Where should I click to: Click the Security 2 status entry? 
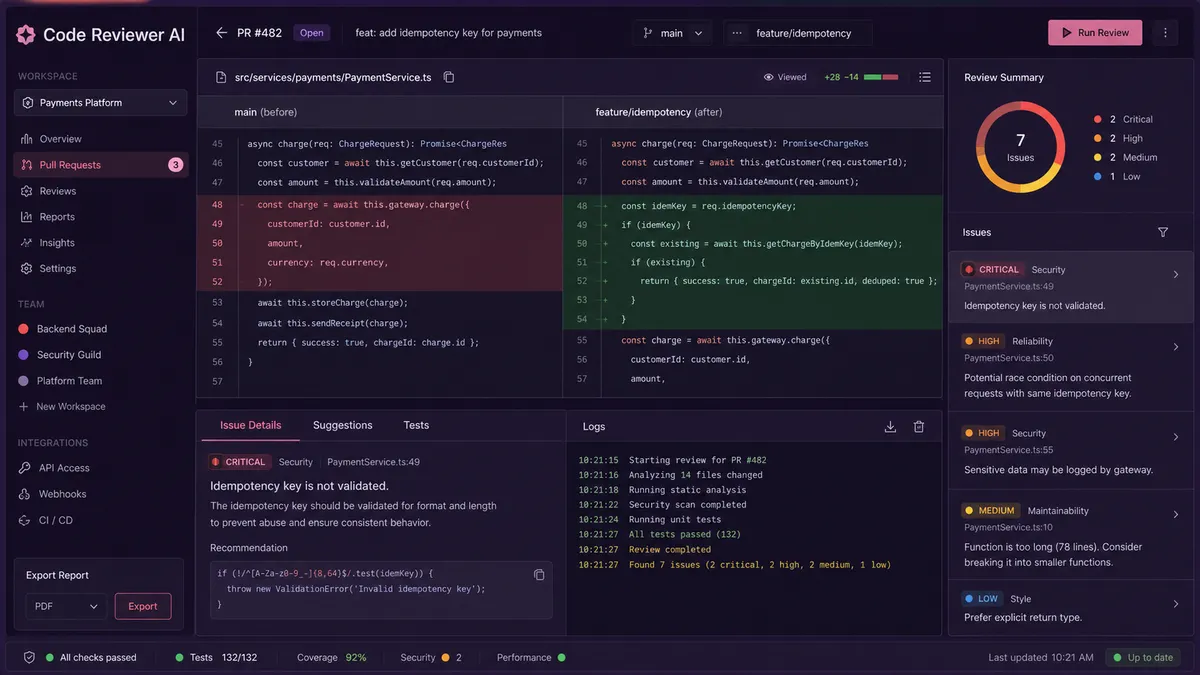(x=431, y=657)
